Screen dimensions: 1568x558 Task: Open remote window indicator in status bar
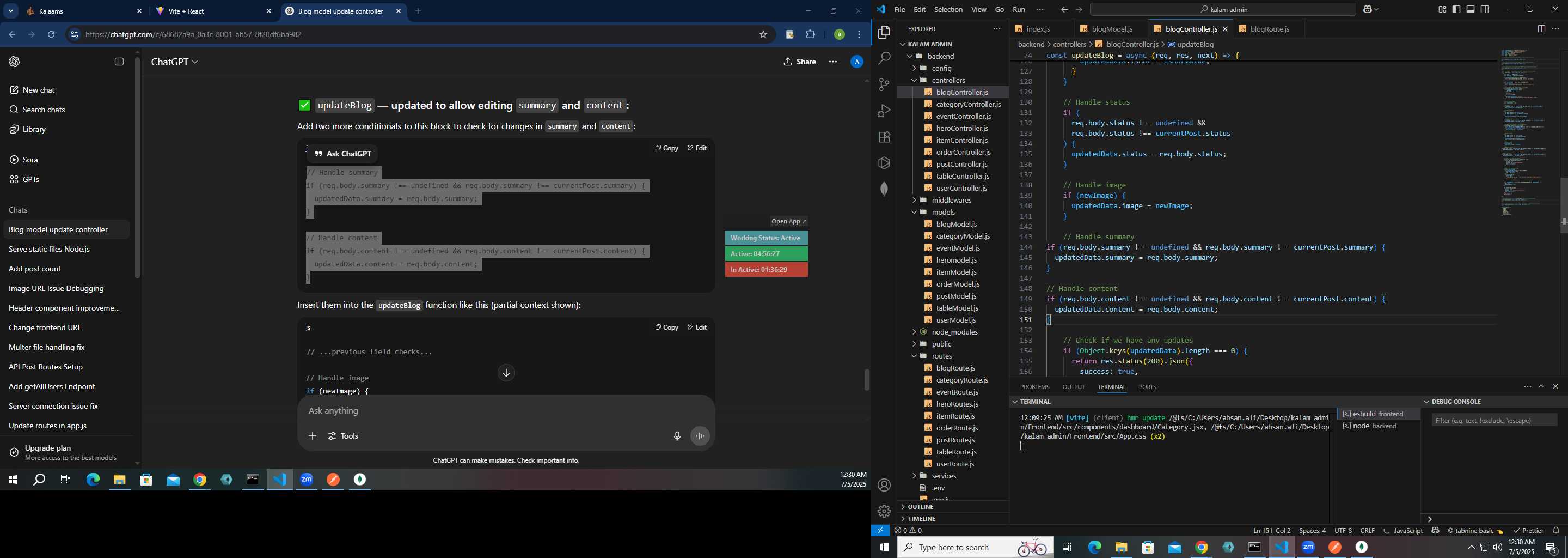click(x=880, y=531)
